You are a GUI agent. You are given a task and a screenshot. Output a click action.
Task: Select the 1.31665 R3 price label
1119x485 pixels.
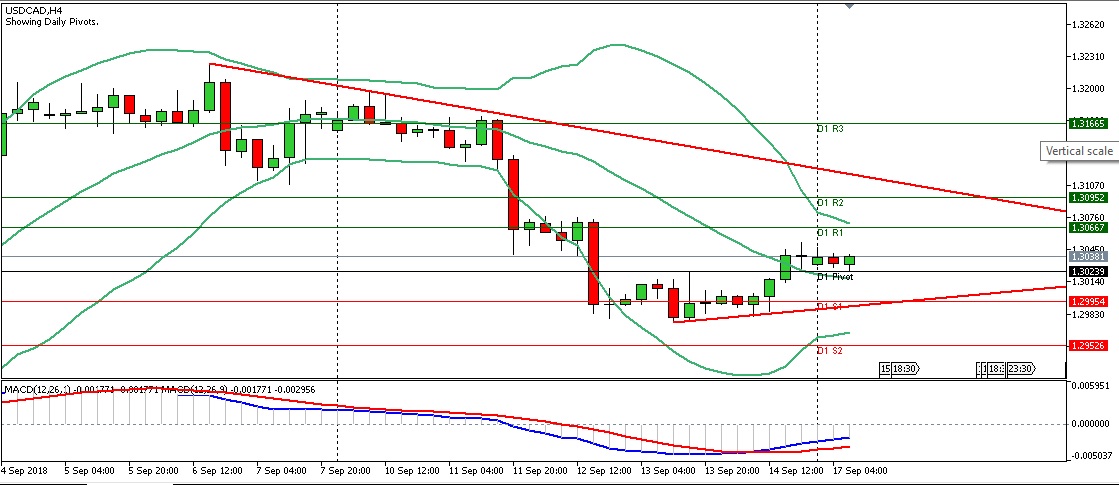pyautogui.click(x=1088, y=123)
